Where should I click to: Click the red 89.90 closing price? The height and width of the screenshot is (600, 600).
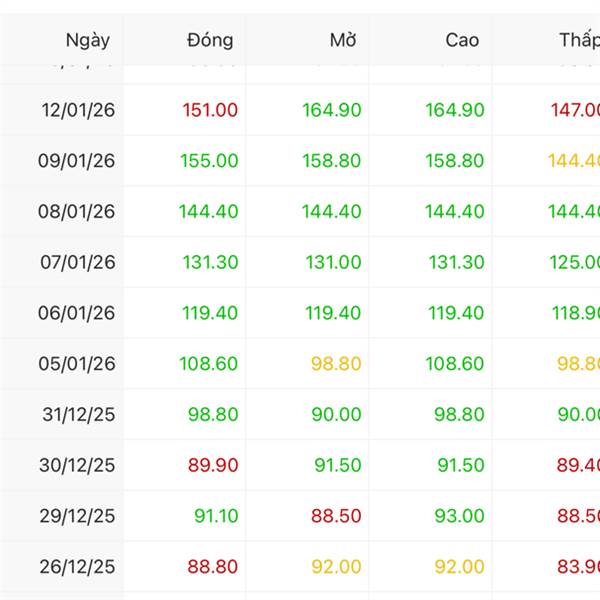(x=213, y=465)
